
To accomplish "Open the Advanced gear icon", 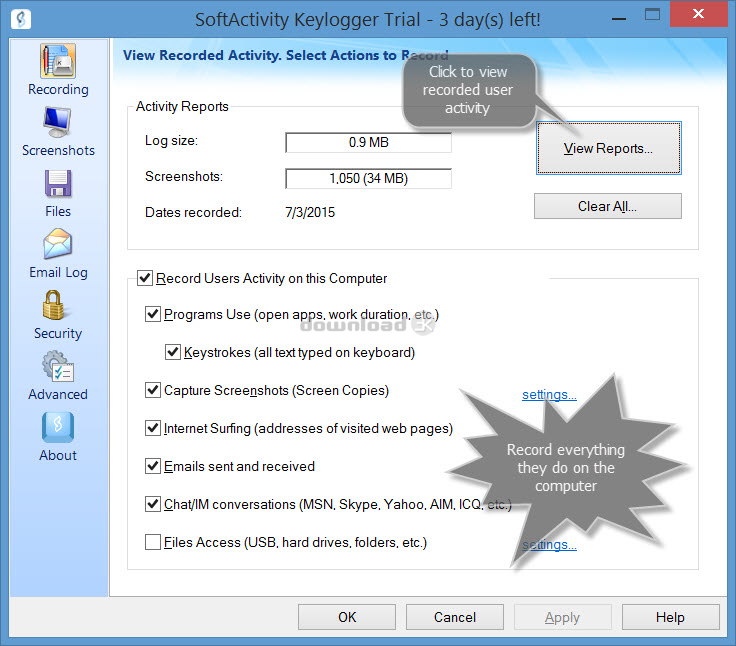I will (58, 367).
